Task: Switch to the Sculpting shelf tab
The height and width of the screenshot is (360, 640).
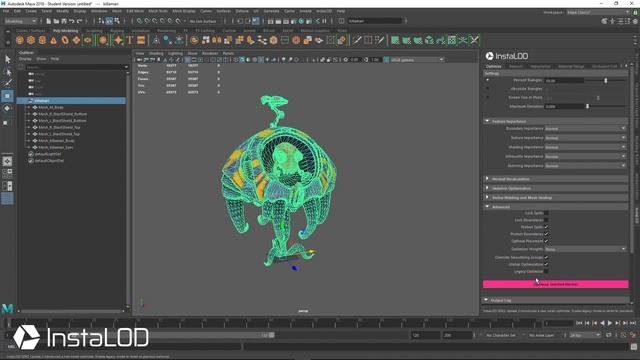Action: (94, 31)
